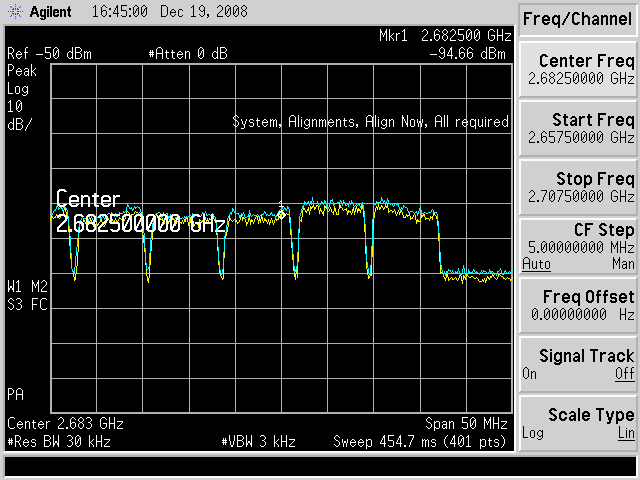The image size is (640, 480).
Task: Set Scale Type to Log
Action: tap(533, 433)
